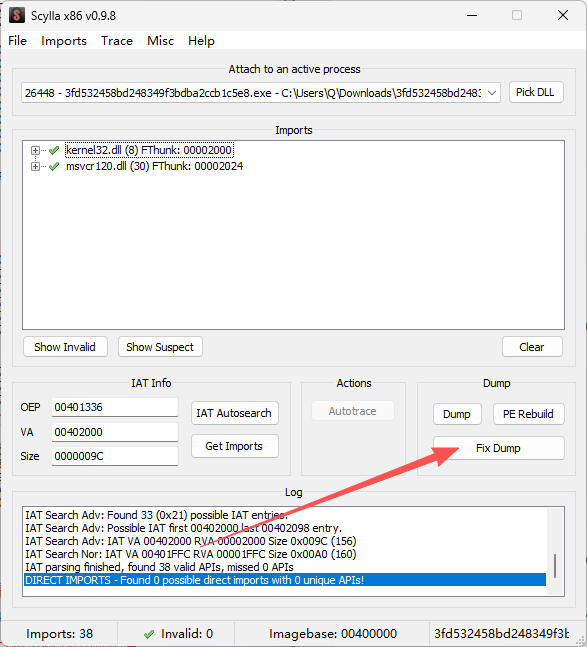Click the IAT Autosearch button
Image resolution: width=587 pixels, height=647 pixels.
coord(234,413)
